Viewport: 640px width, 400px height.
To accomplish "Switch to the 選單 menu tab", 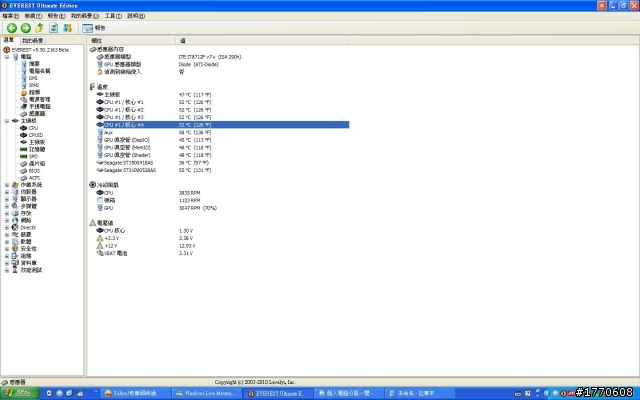I will (x=9, y=40).
